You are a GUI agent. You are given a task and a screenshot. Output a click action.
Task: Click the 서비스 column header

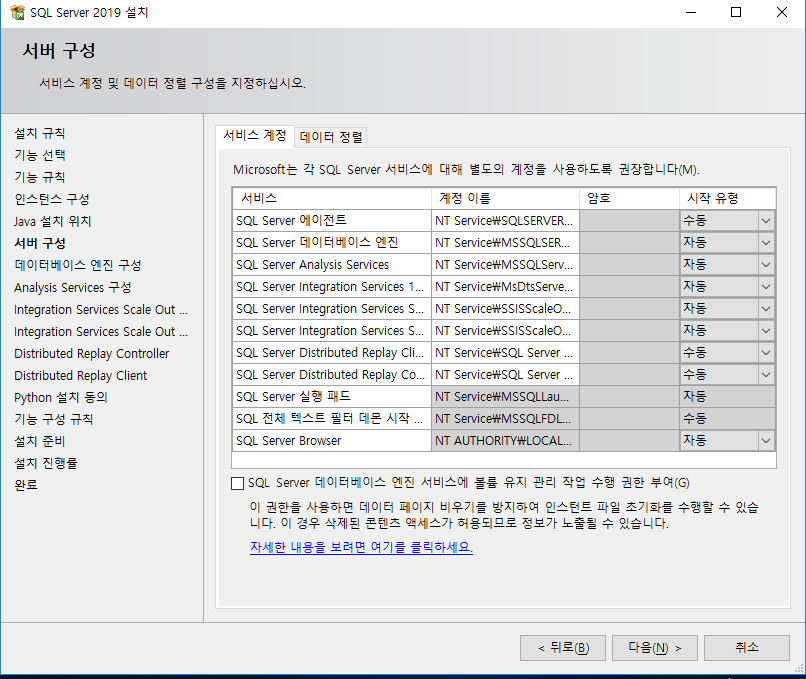pyautogui.click(x=332, y=198)
